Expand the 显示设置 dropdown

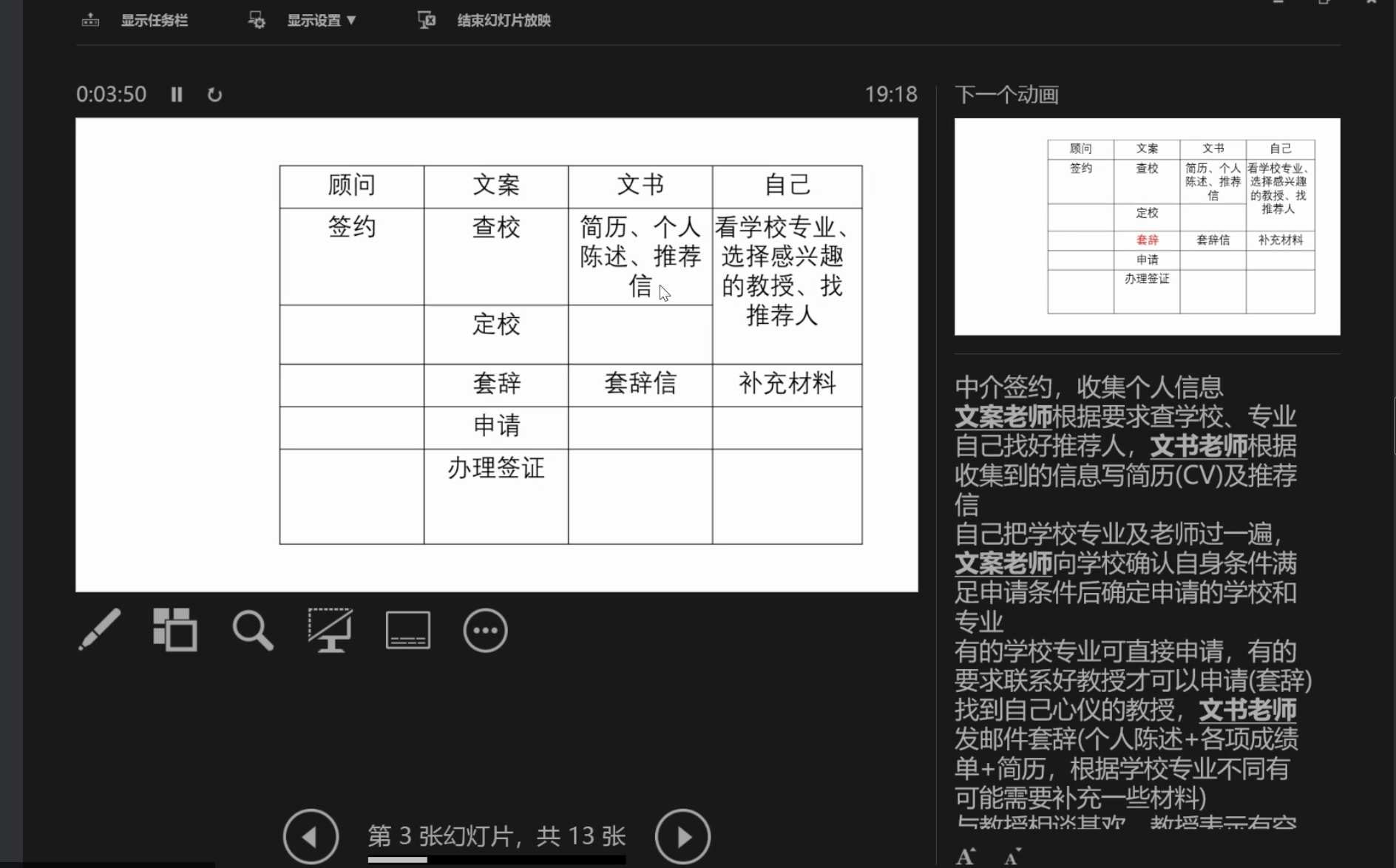pos(322,21)
